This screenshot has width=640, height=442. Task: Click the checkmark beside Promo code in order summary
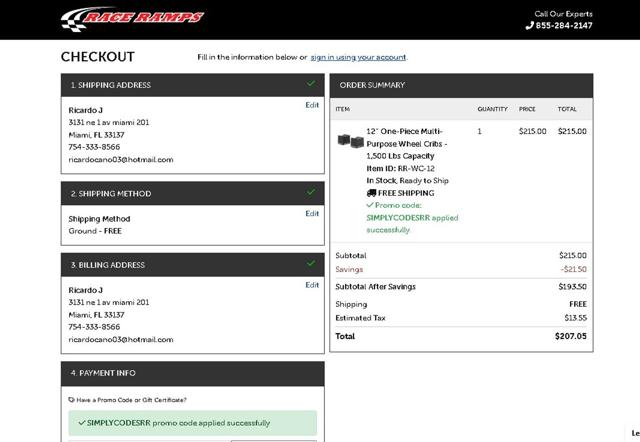click(370, 205)
